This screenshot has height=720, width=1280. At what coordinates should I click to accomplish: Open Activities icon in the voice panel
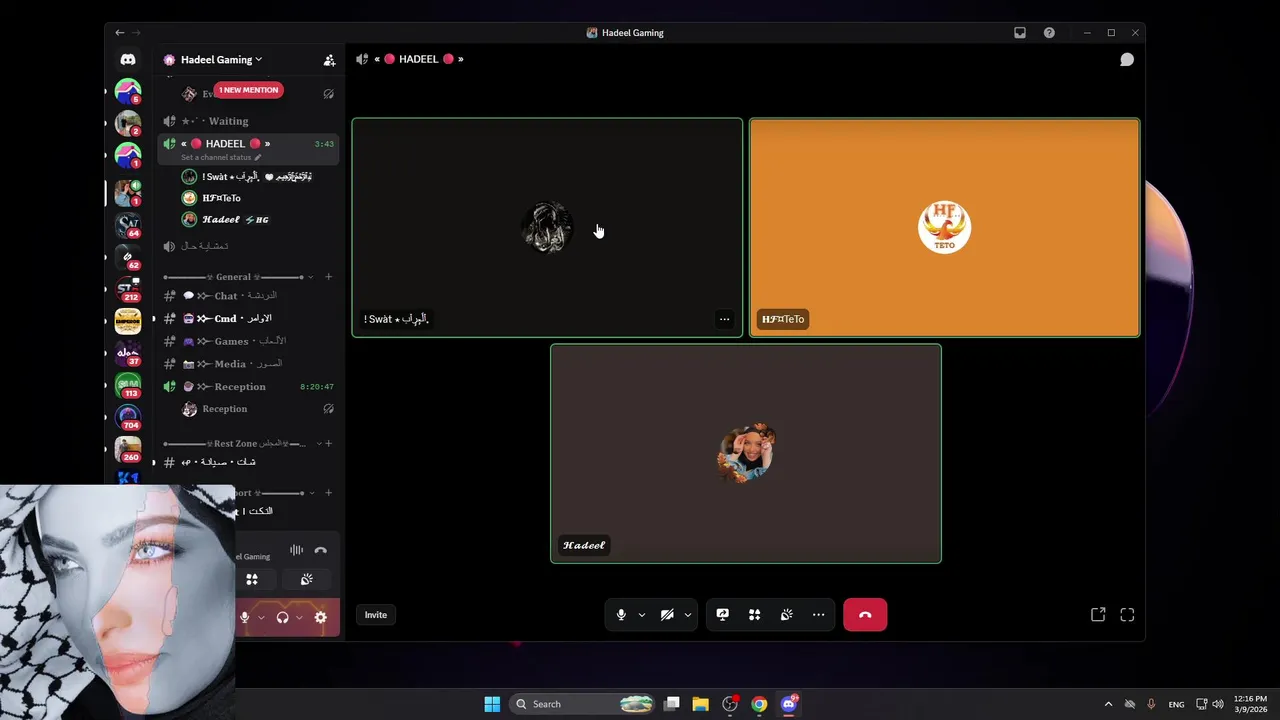point(252,579)
